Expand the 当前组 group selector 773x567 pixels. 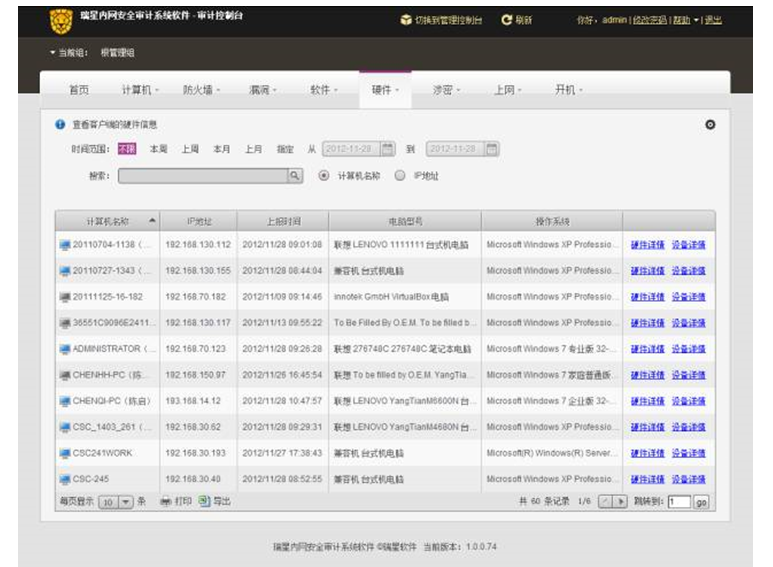pyautogui.click(x=53, y=53)
